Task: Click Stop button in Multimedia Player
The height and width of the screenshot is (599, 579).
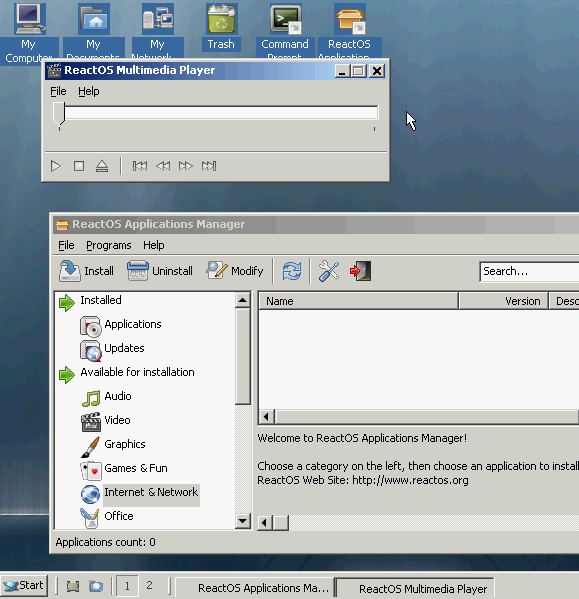Action: coord(79,166)
